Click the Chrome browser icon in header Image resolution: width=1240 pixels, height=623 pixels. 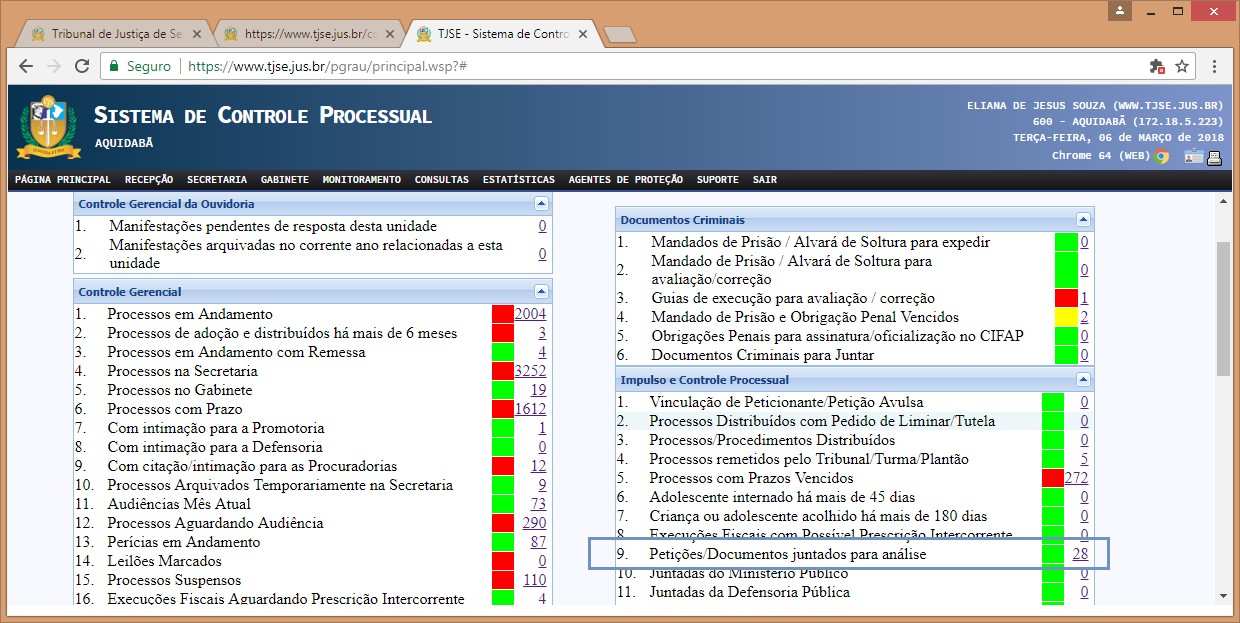point(1161,156)
